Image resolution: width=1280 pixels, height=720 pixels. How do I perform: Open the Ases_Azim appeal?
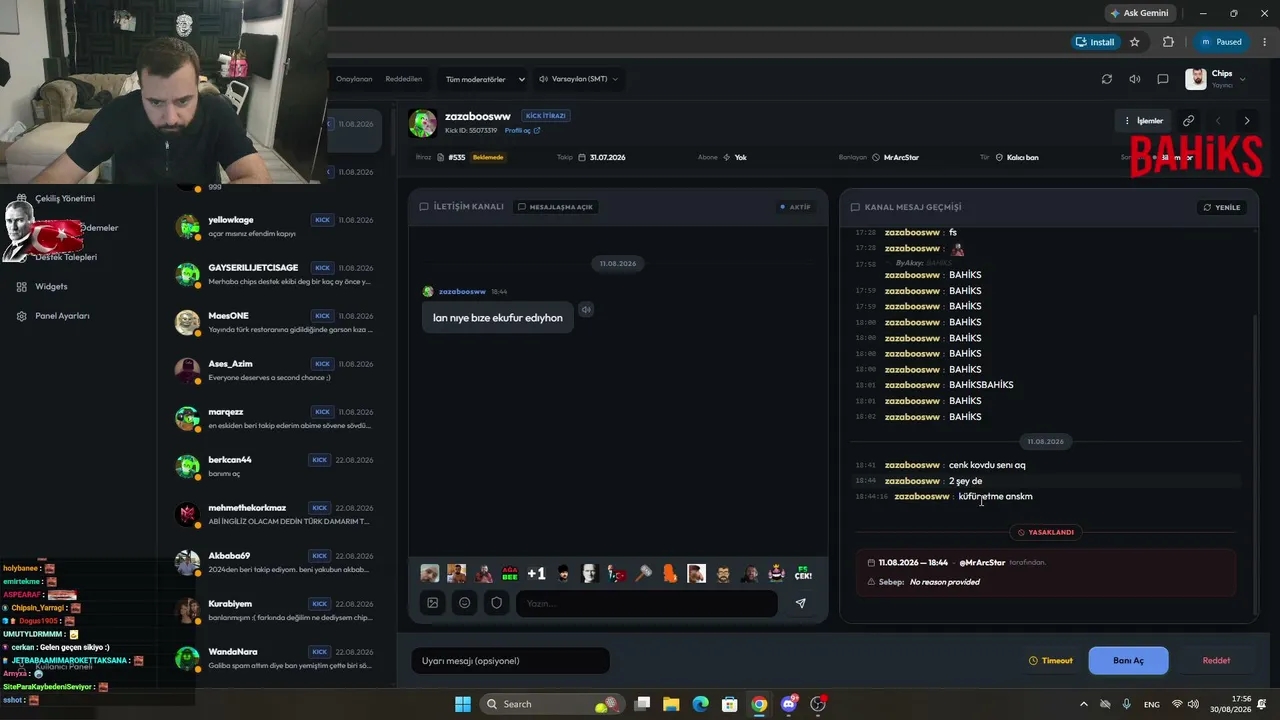tap(275, 371)
